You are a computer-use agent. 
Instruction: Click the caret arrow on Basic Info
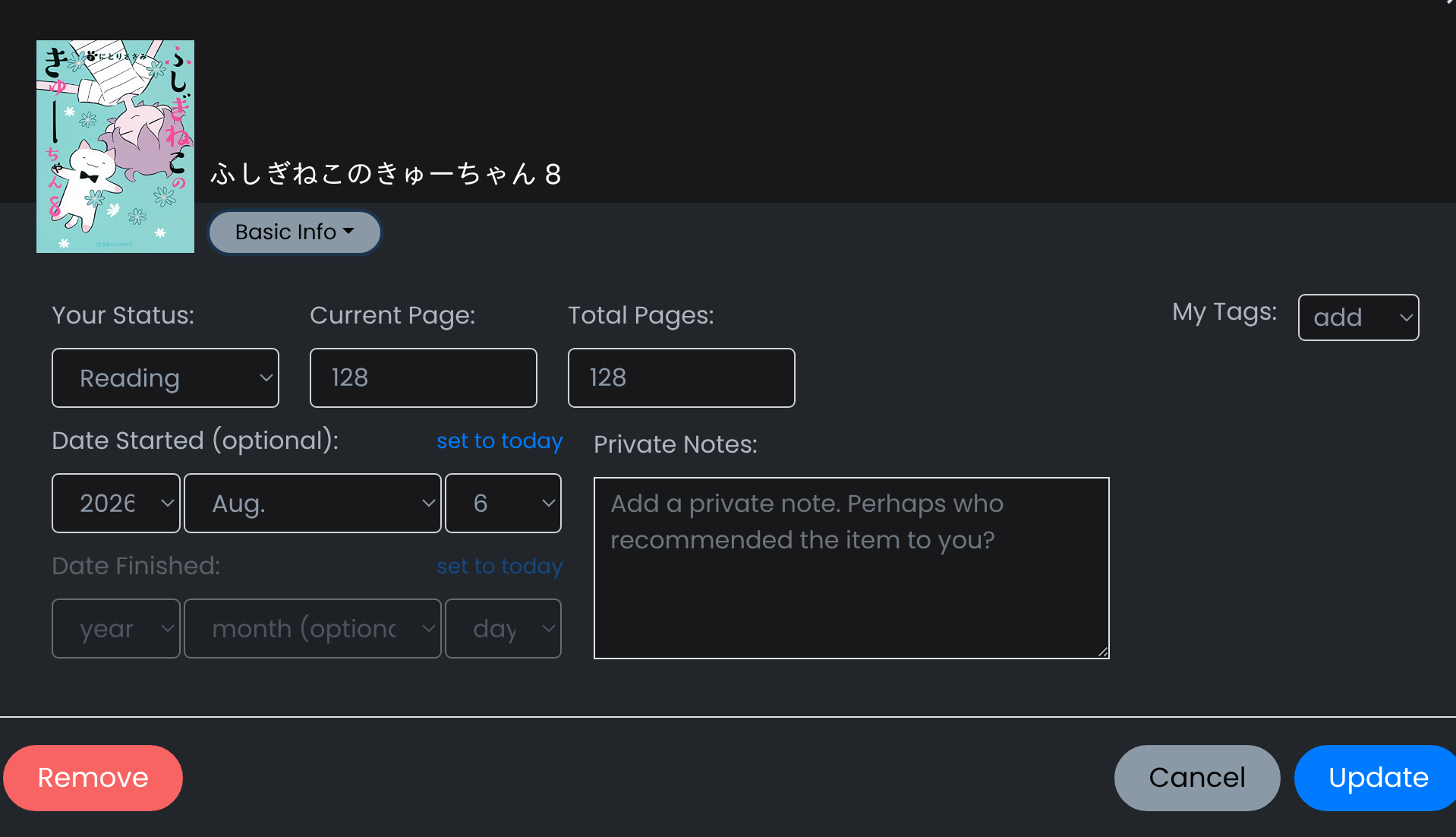pos(348,231)
